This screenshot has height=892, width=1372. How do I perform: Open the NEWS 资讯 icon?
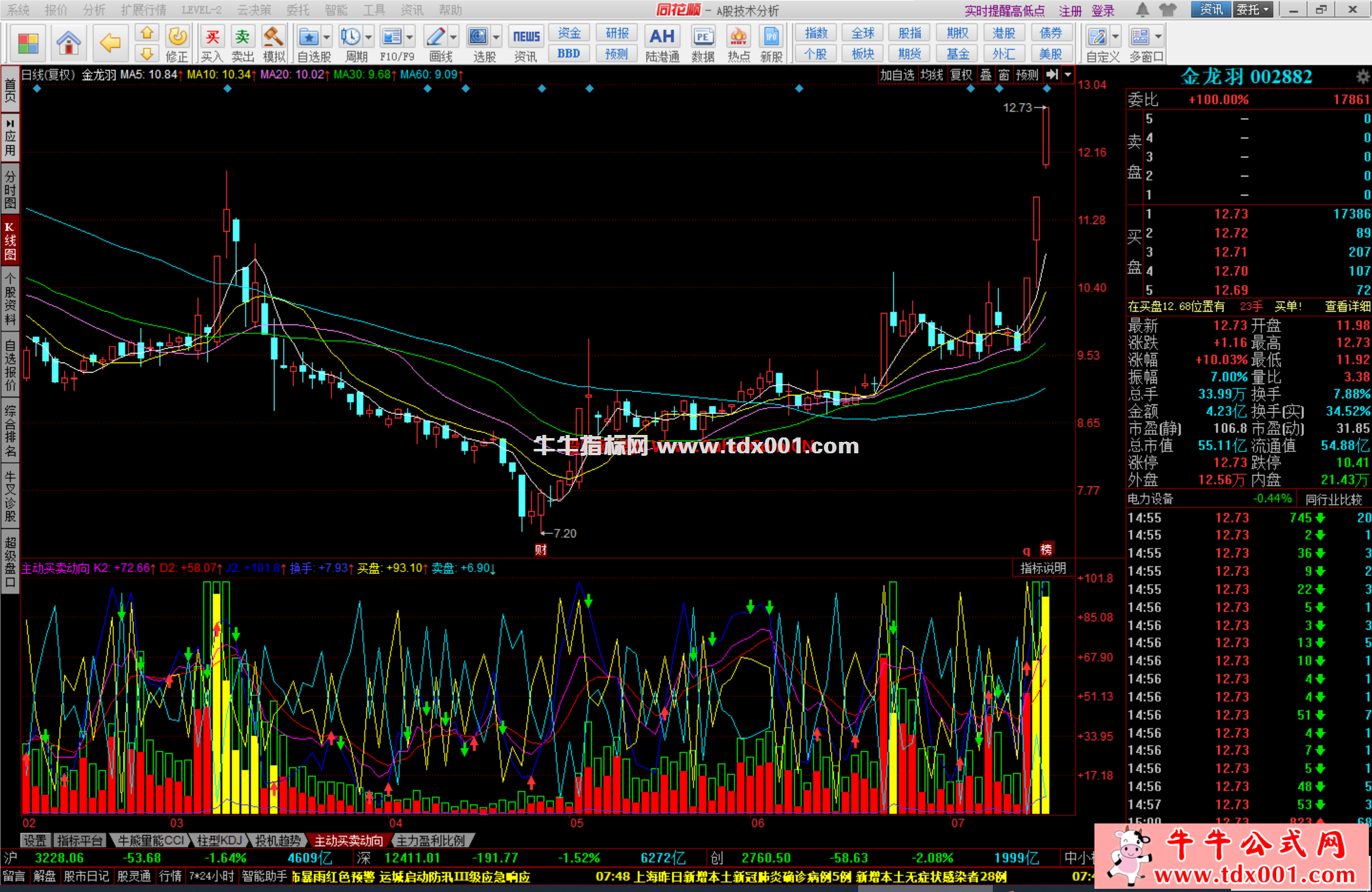coord(526,43)
